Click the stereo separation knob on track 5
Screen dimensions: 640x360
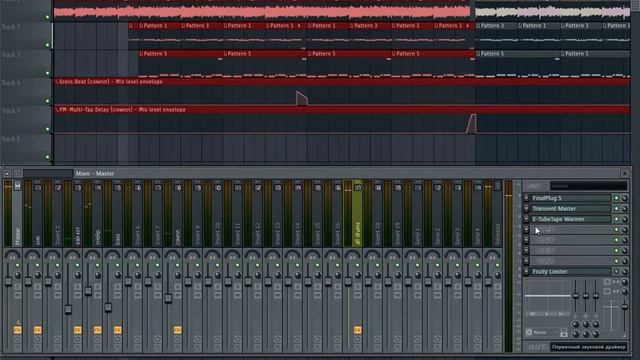pyautogui.click(x=118, y=275)
